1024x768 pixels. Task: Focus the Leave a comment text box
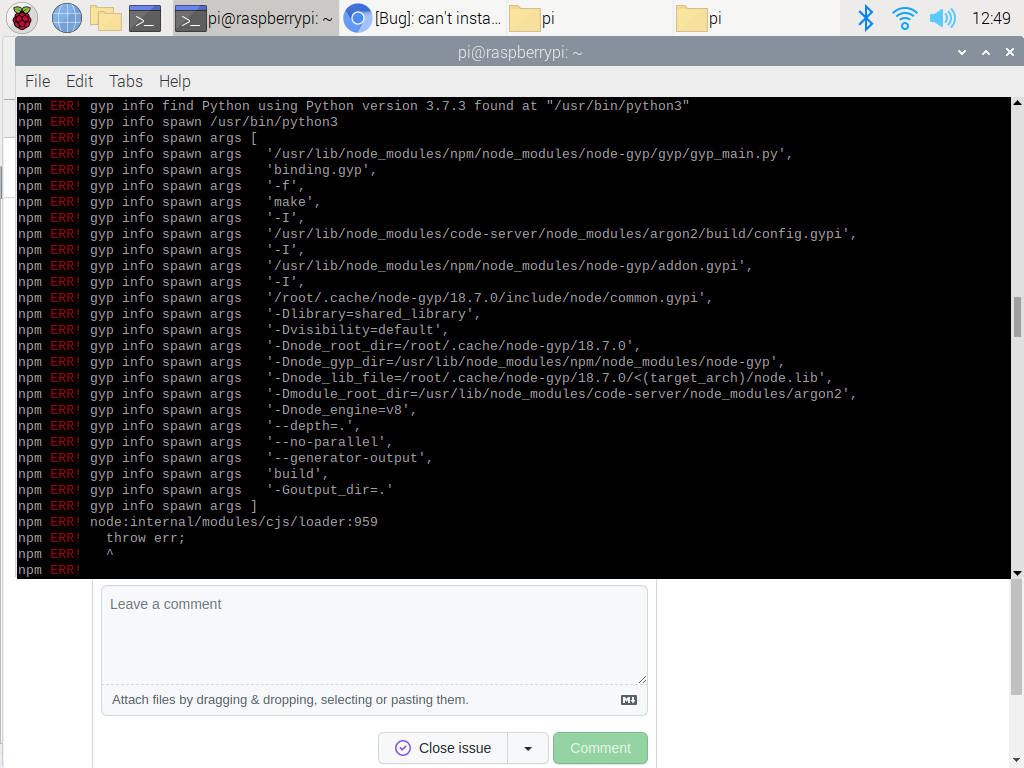[374, 634]
